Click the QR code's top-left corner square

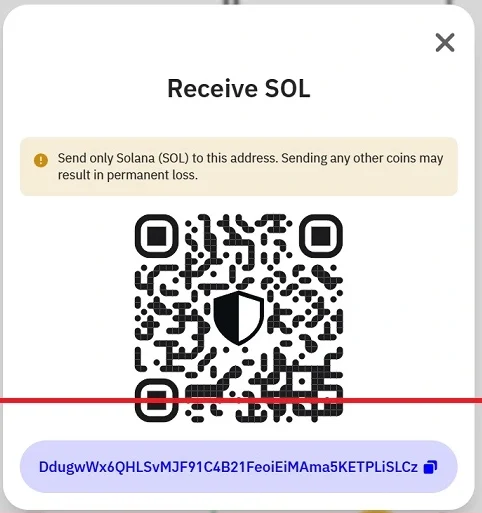[x=156, y=236]
